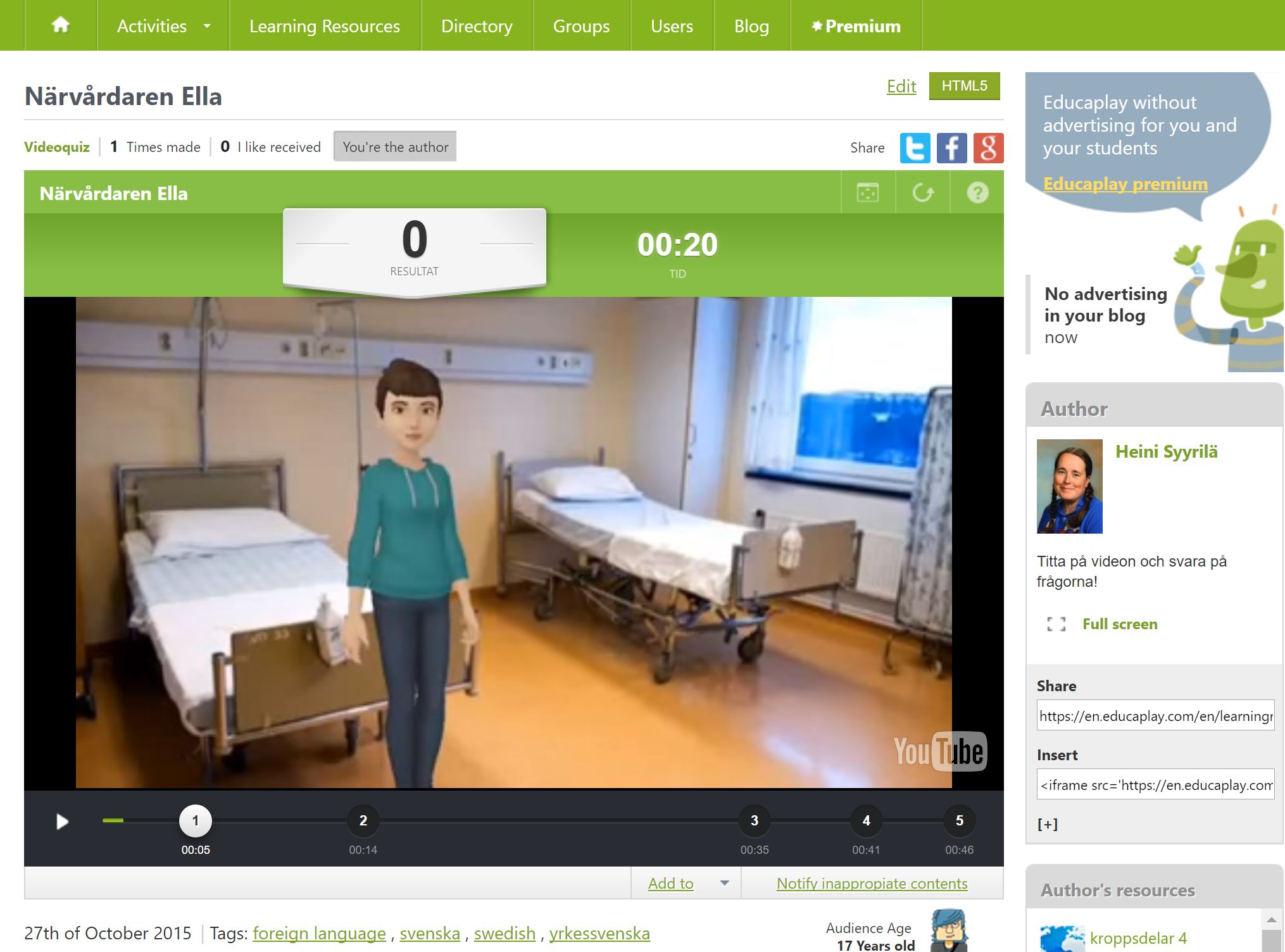The height and width of the screenshot is (952, 1285).
Task: Click the fullscreen icon in quiz header
Action: (867, 192)
